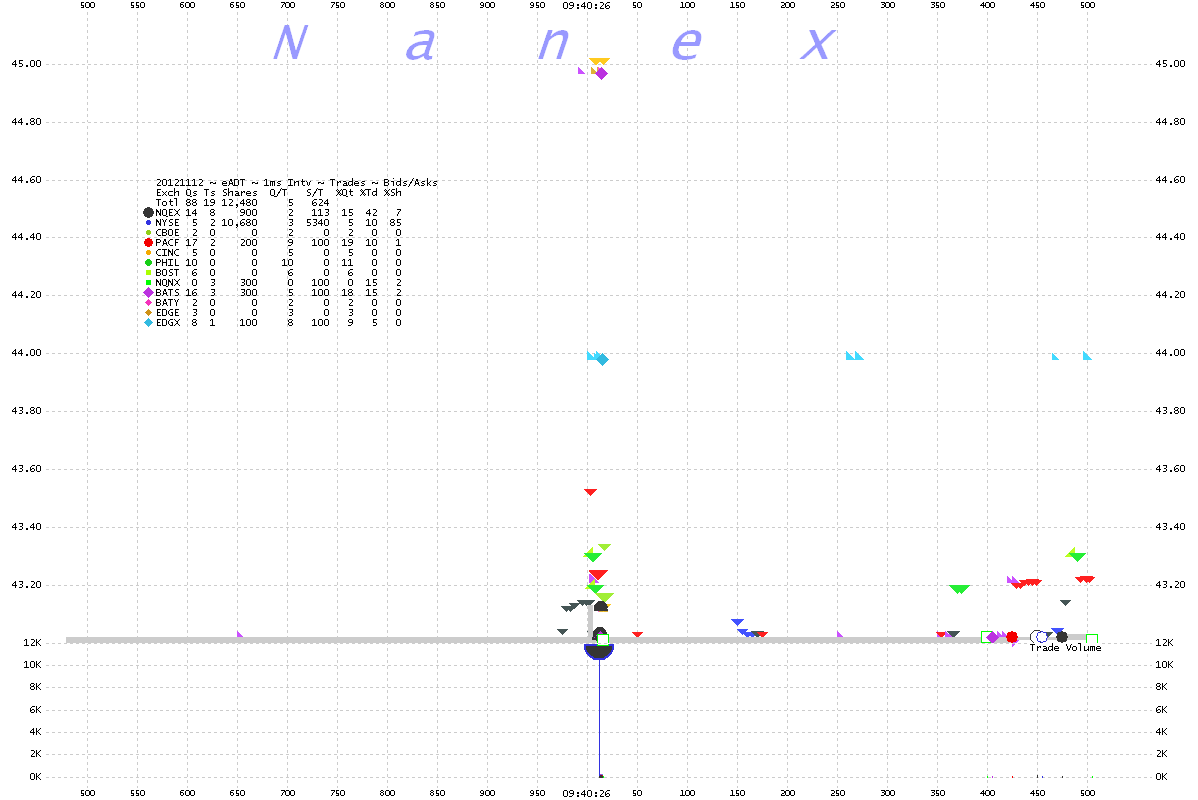This screenshot has height=800, width=1198.
Task: Click the BATS purple diamond legend marker
Action: coord(148,293)
